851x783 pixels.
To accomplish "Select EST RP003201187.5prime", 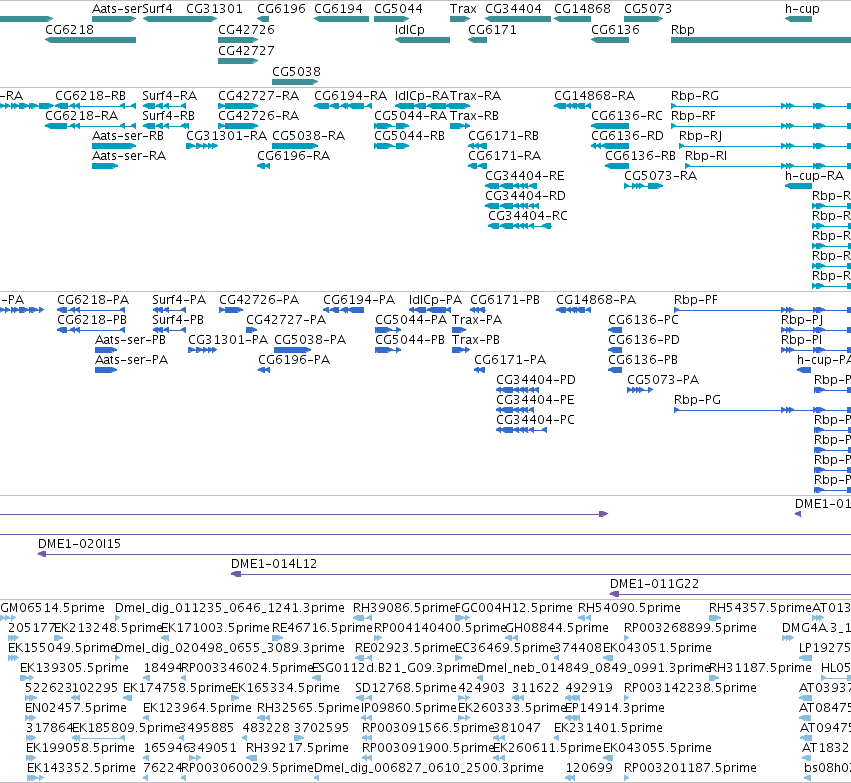I will (627, 778).
